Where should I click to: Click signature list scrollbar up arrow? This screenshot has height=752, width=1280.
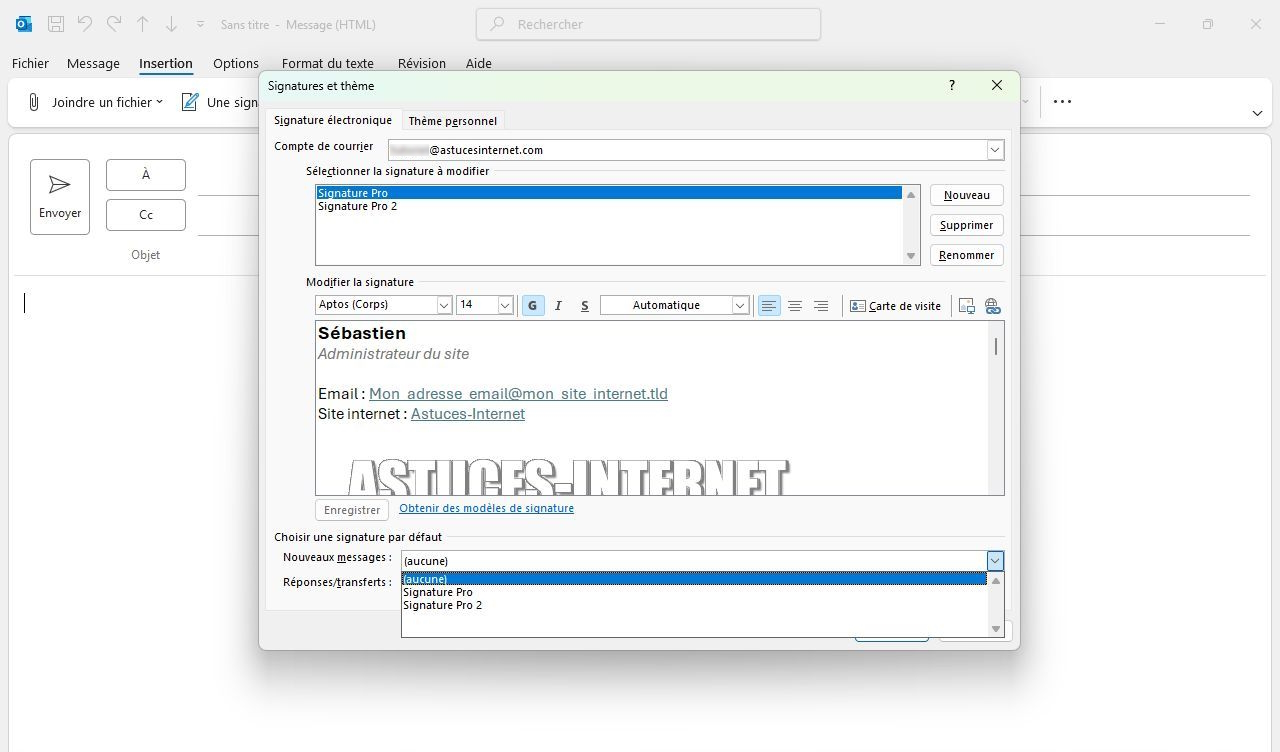tap(911, 194)
